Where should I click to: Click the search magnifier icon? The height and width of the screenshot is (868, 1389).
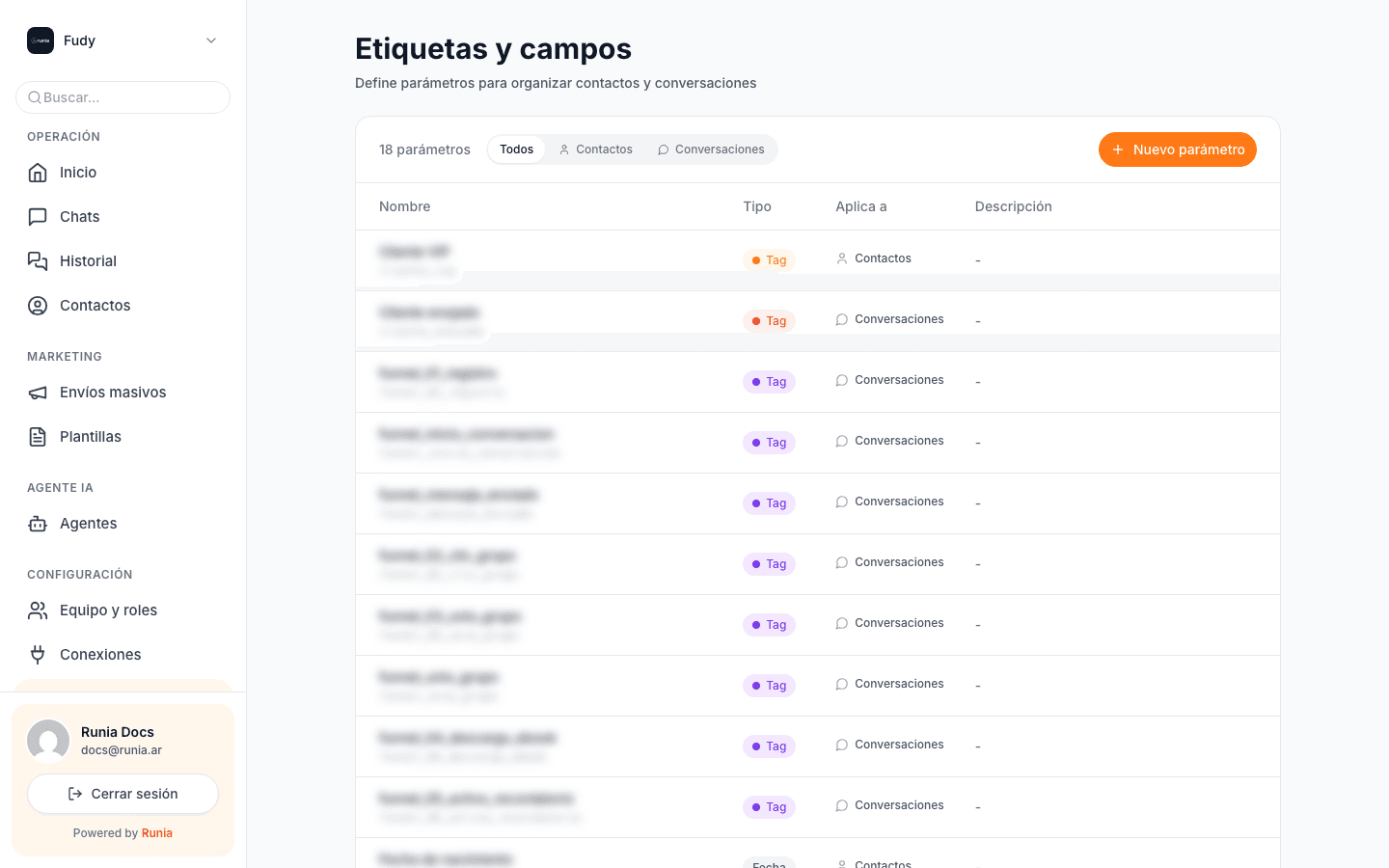pyautogui.click(x=35, y=97)
